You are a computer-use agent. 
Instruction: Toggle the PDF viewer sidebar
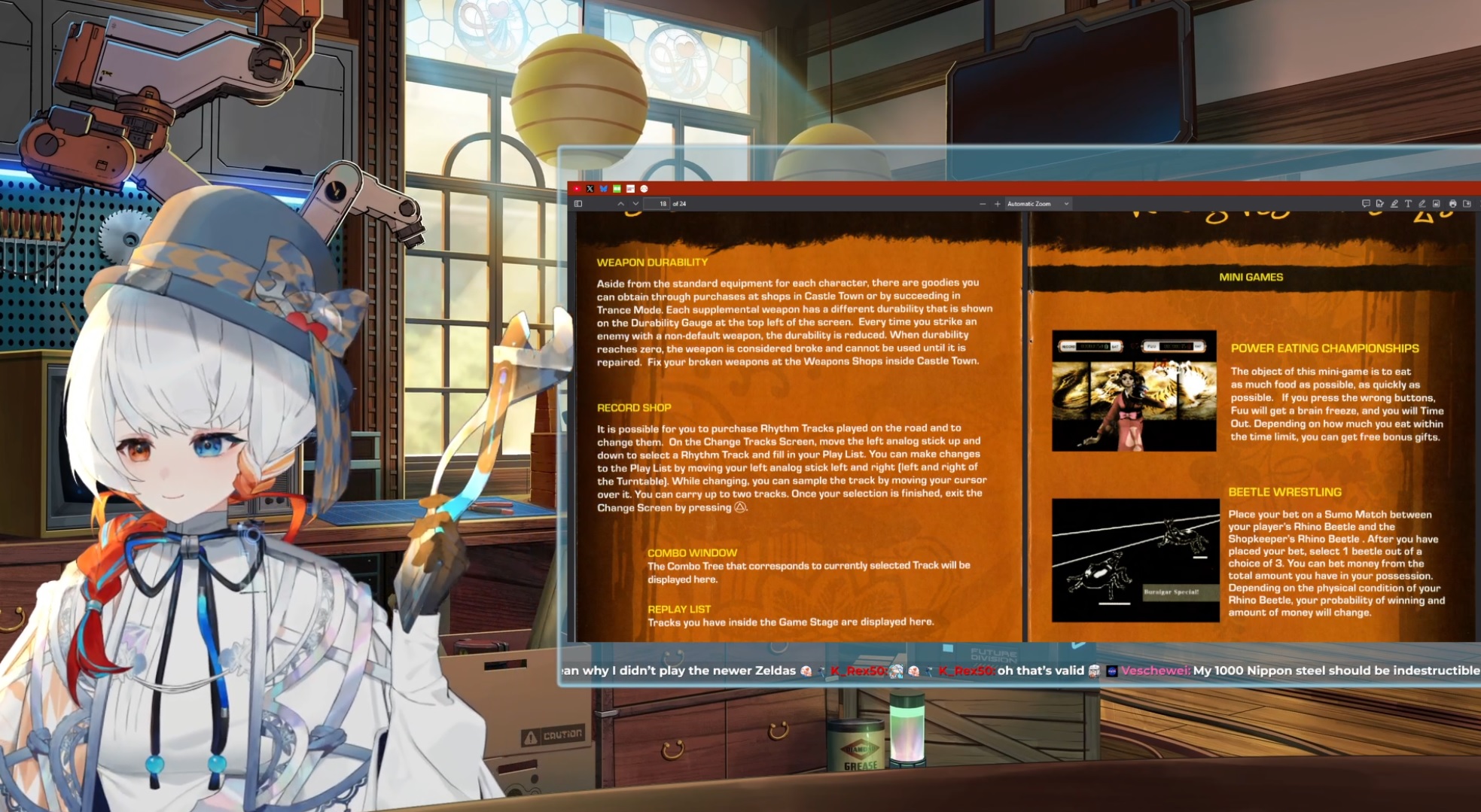point(578,204)
